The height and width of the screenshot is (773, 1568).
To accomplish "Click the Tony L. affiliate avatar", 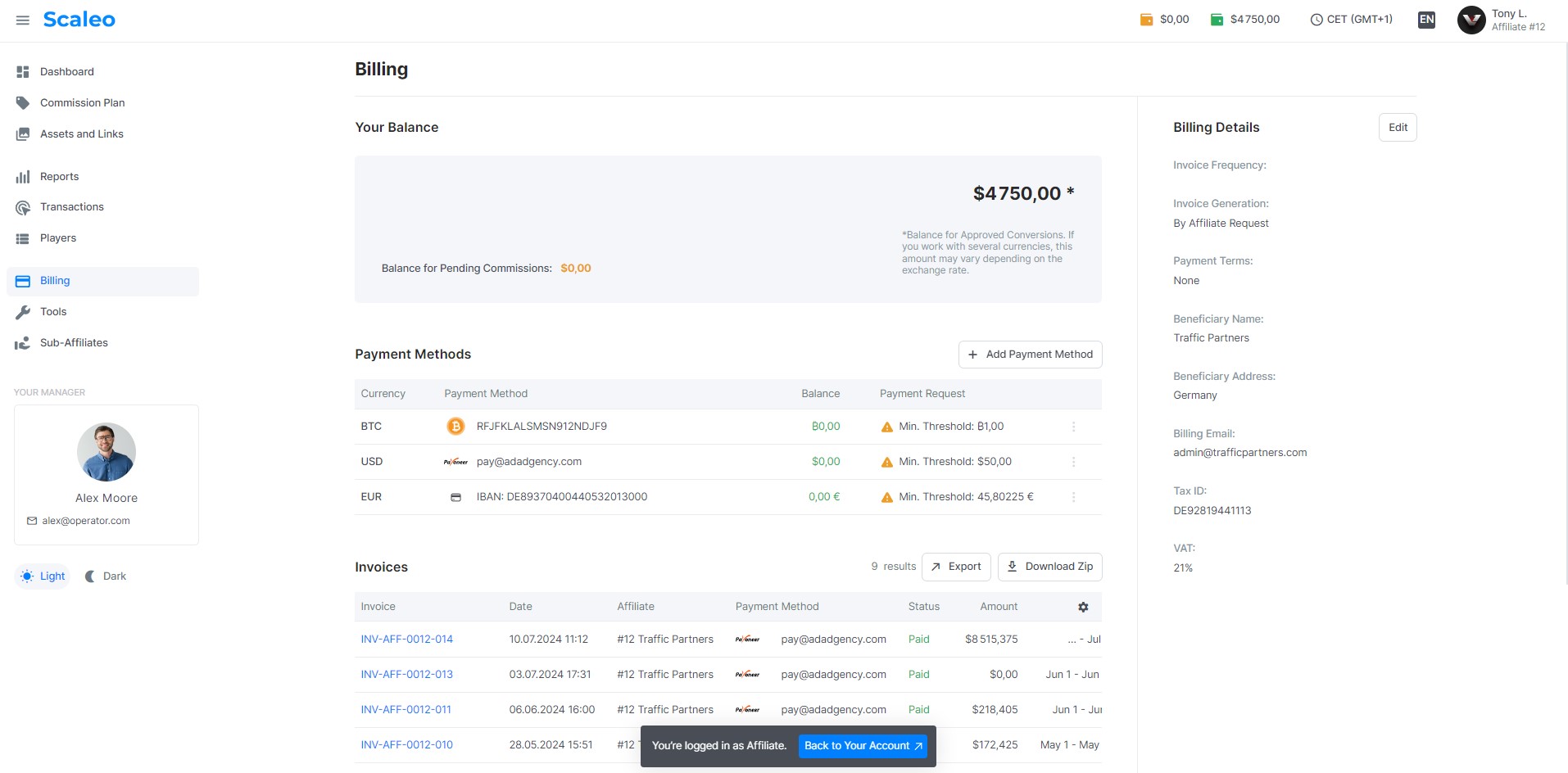I will [1471, 19].
